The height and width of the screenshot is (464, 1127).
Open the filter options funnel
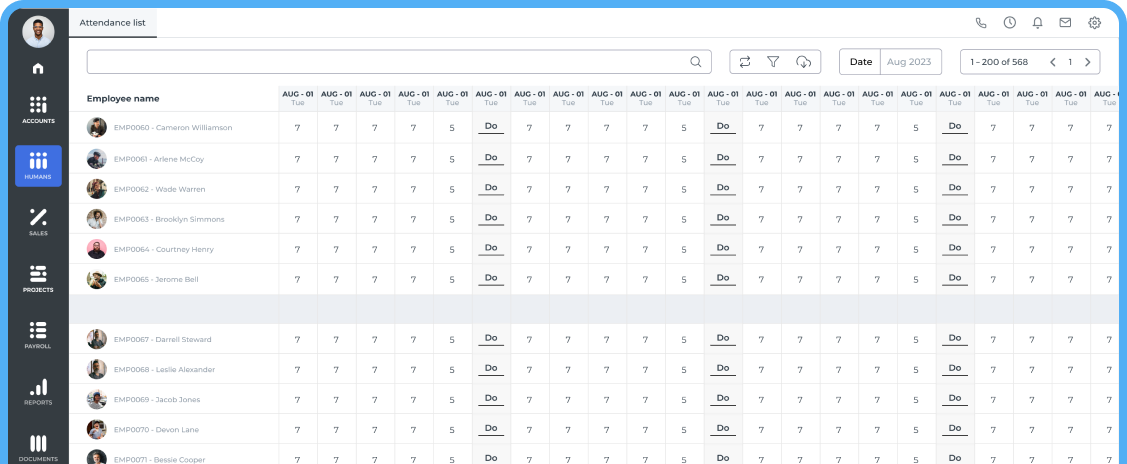point(773,62)
